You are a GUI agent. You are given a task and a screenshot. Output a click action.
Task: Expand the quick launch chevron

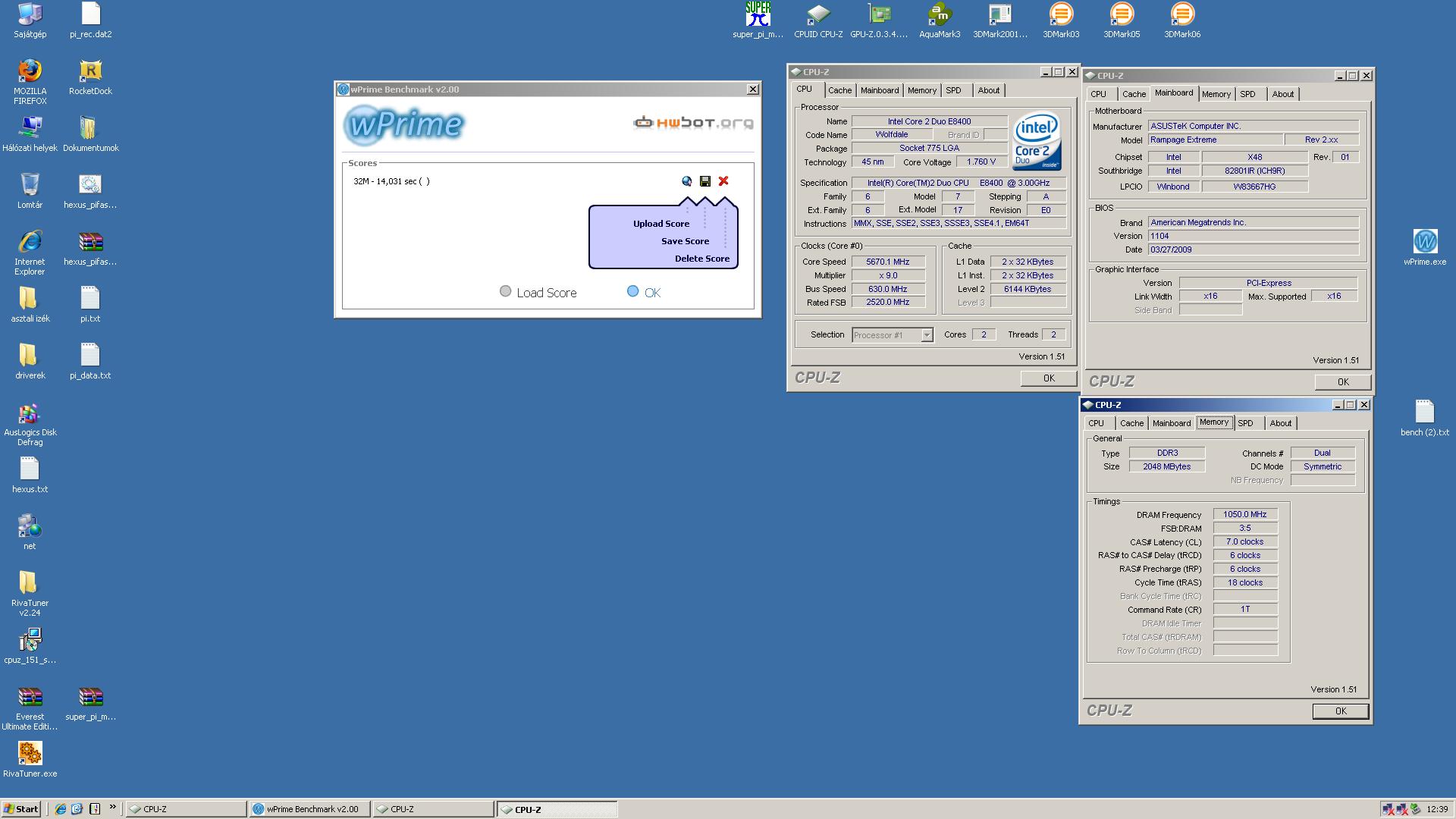[x=113, y=807]
